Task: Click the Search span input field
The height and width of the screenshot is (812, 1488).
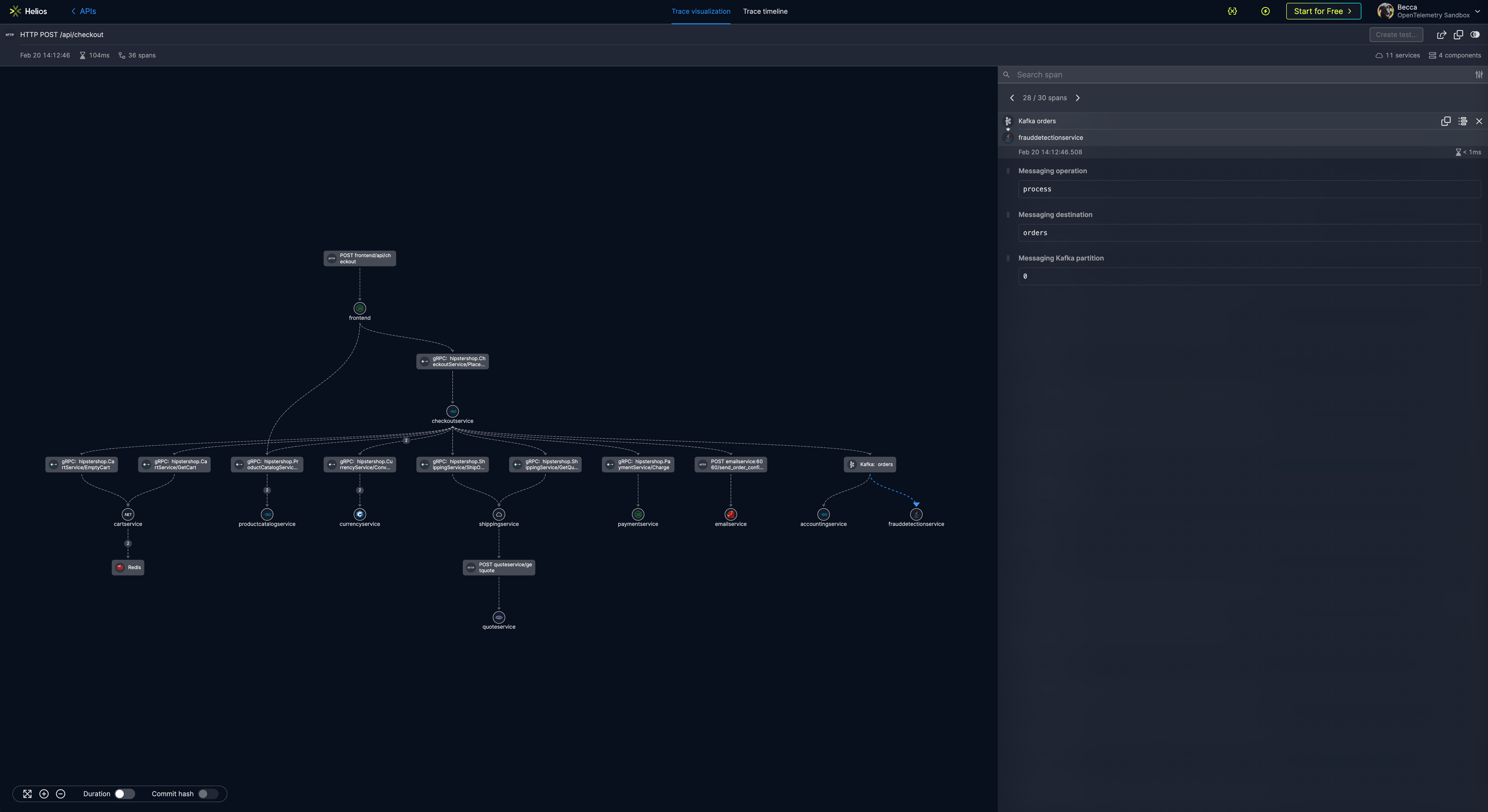Action: click(1236, 75)
